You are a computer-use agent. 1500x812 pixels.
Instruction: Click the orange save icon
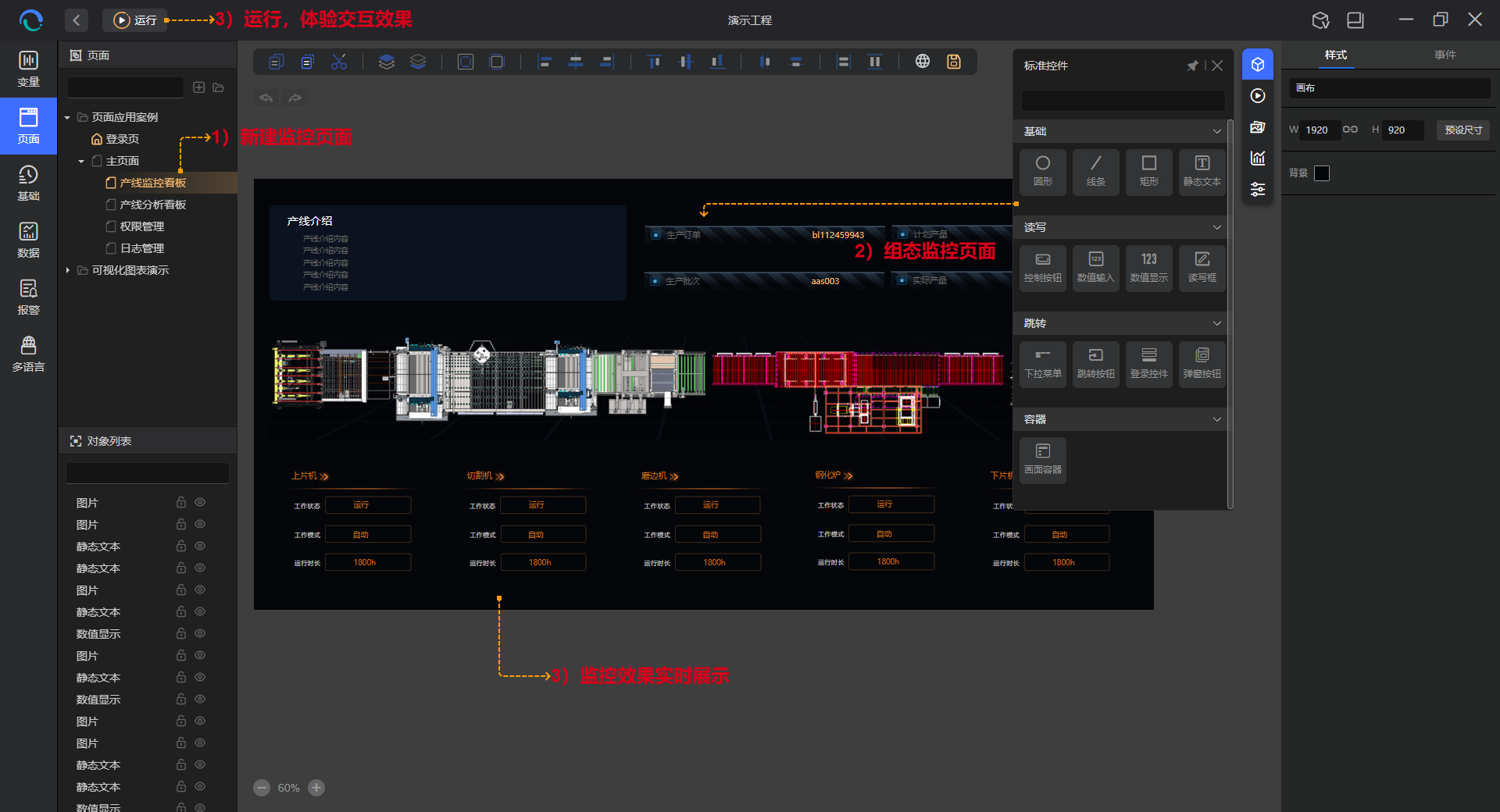954,61
